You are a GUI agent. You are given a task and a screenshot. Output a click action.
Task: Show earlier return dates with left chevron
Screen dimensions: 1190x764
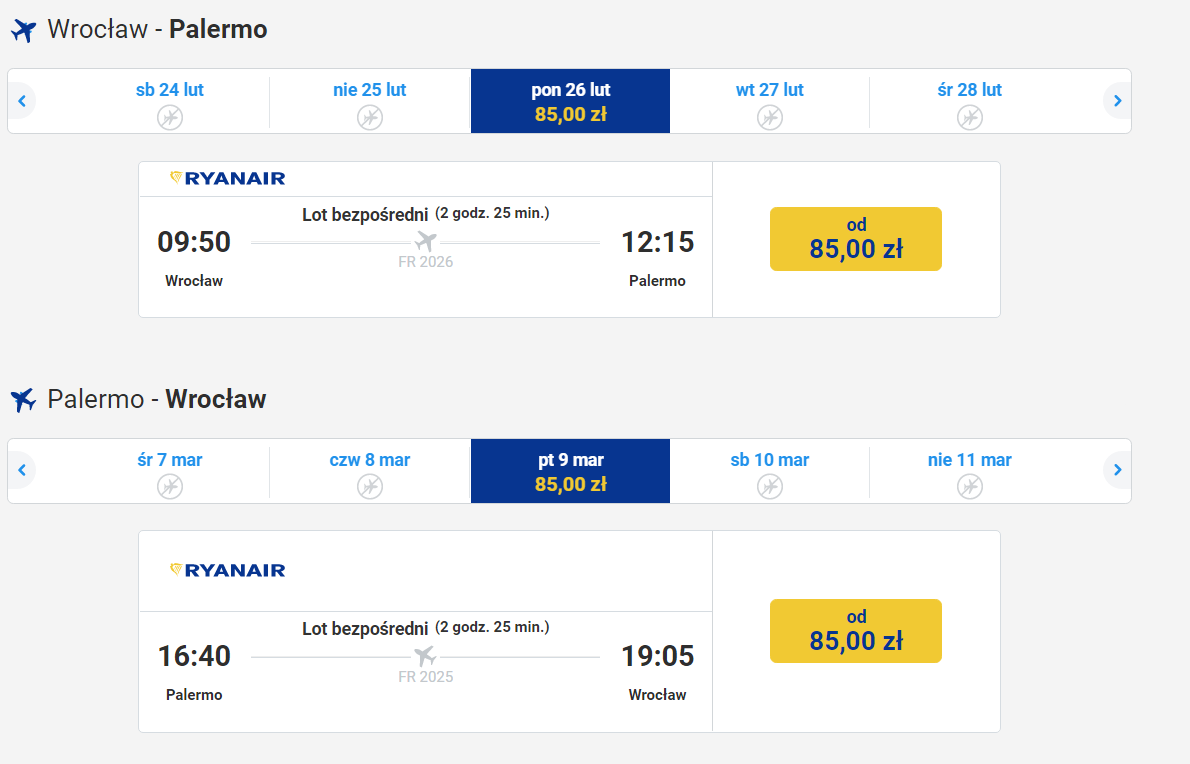pyautogui.click(x=22, y=470)
